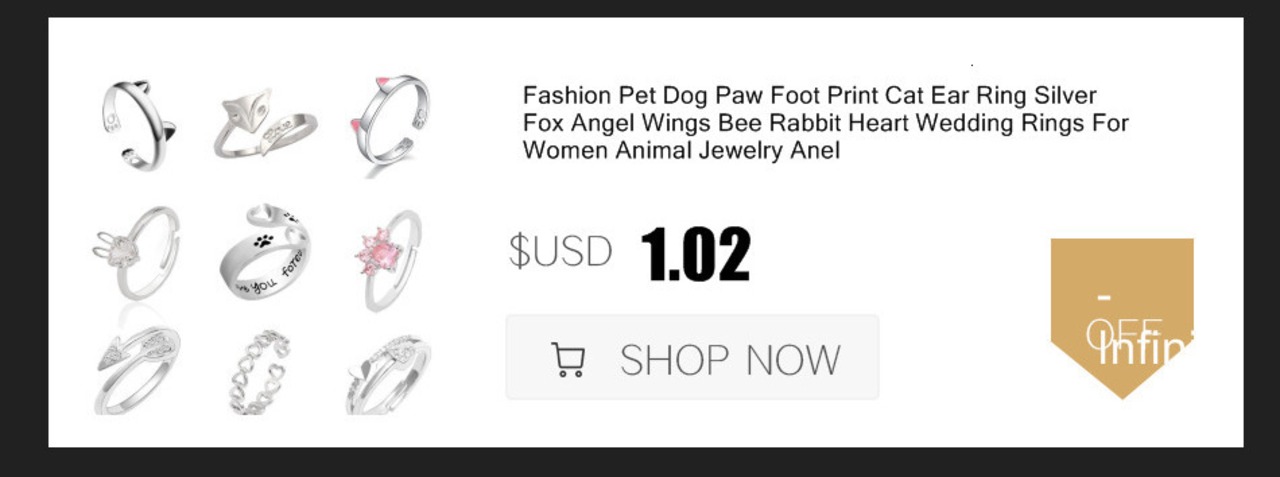The image size is (1280, 477).
Task: Click the gold OFF discount badge
Action: coord(1122,318)
